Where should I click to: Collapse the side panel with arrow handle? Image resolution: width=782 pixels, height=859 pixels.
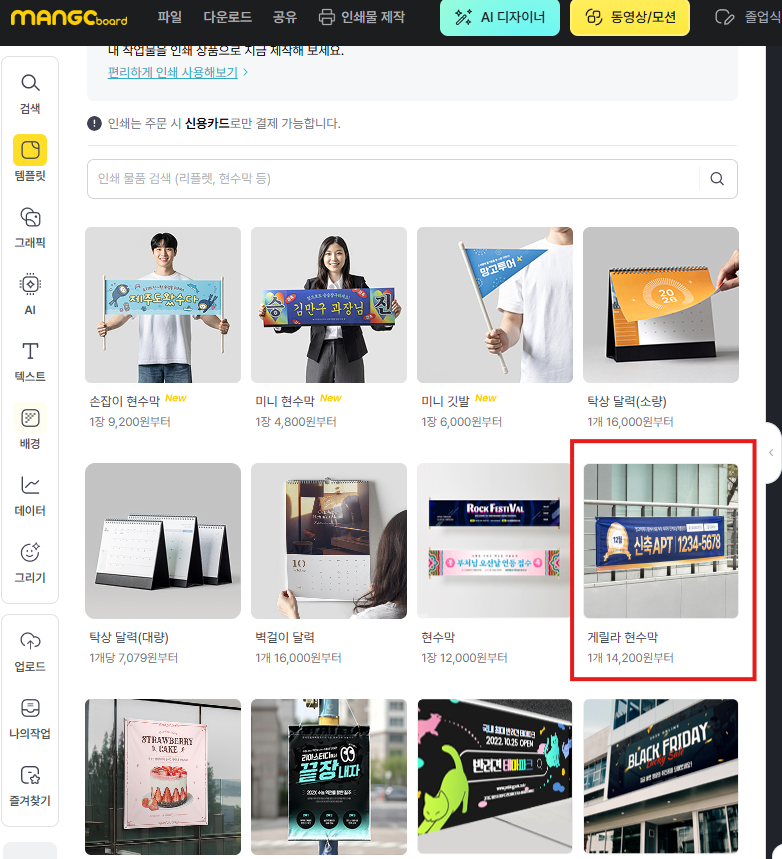tap(771, 453)
